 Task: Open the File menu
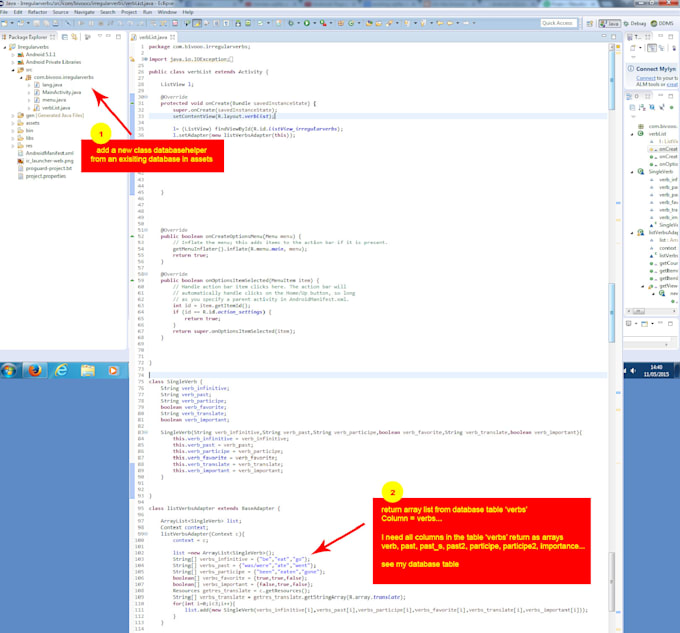click(4, 12)
